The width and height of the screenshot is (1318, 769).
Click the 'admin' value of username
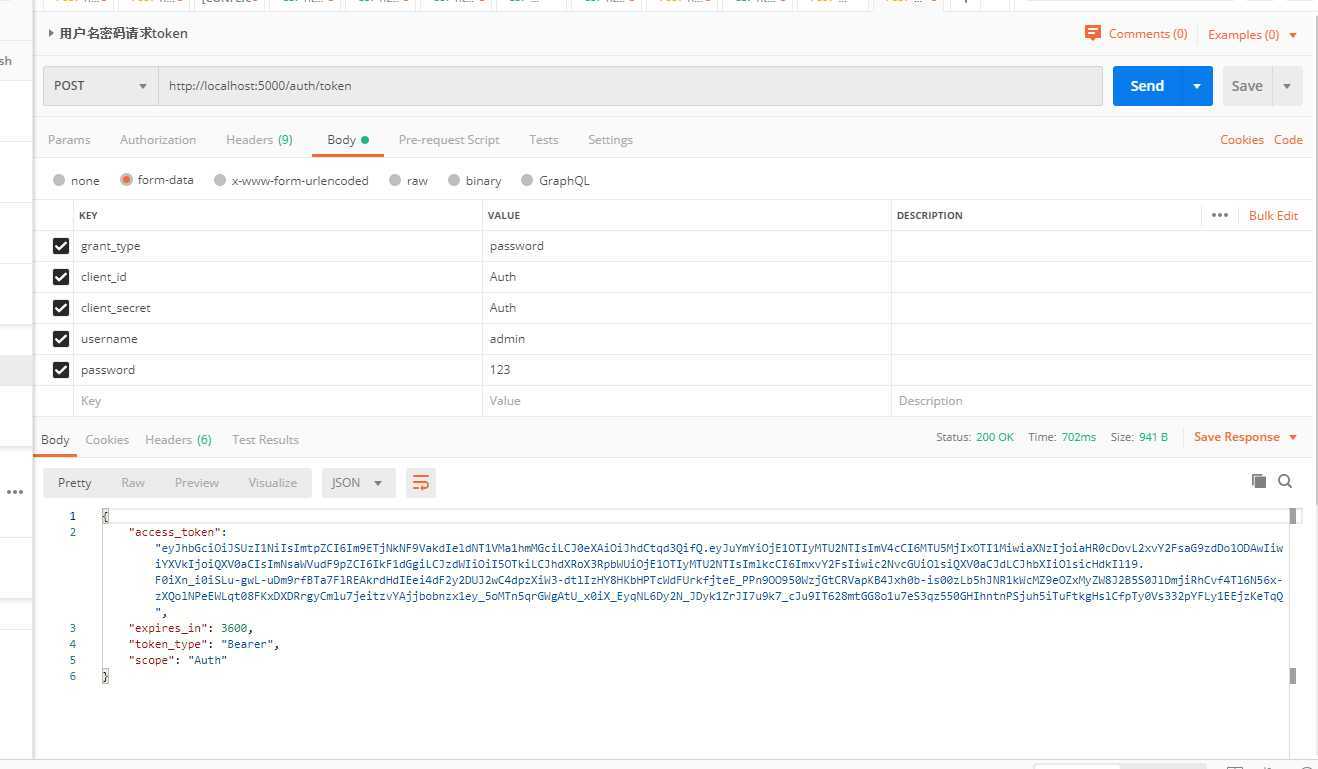(507, 339)
